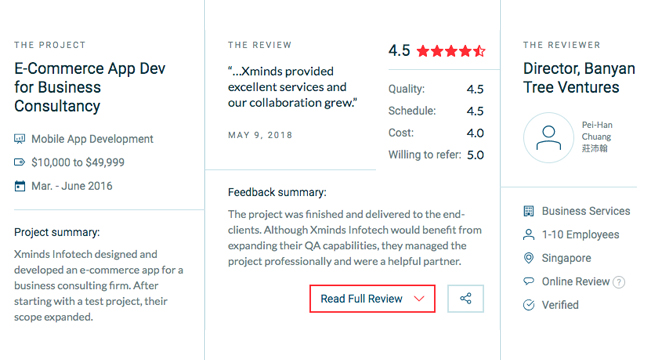Click the red star rating

coord(451,51)
